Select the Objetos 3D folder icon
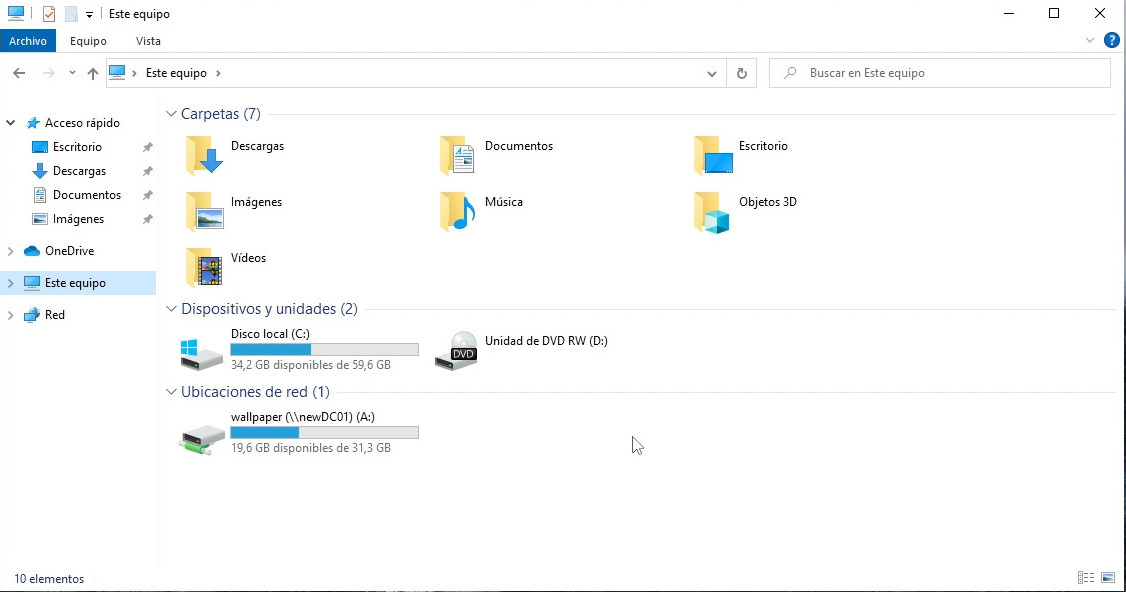 713,212
